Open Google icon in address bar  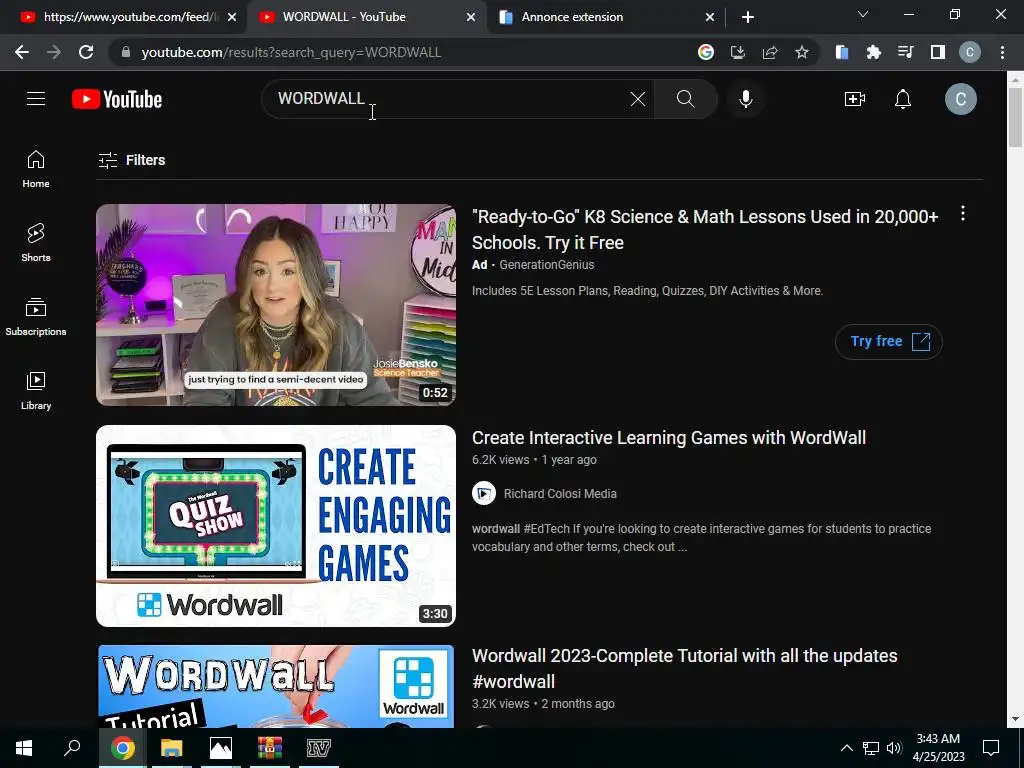click(x=705, y=52)
